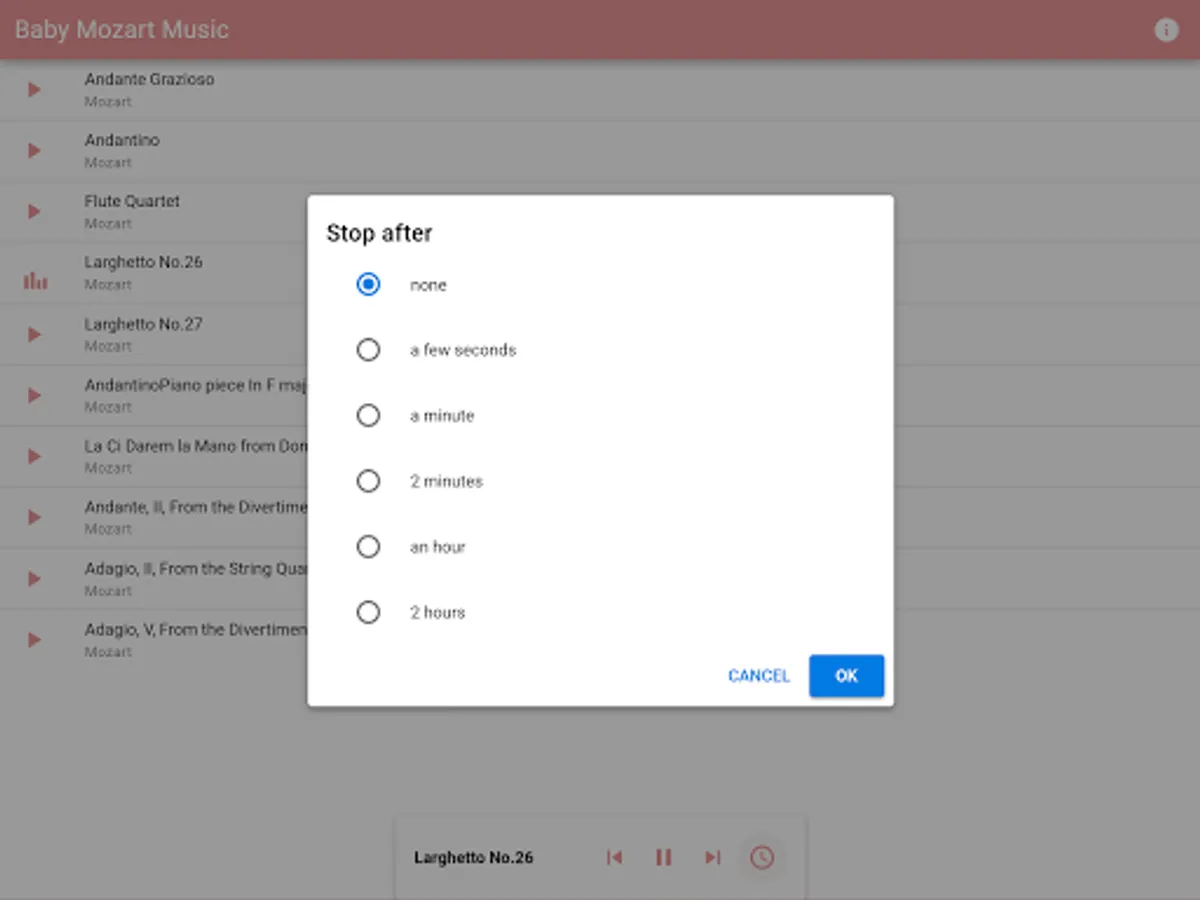
Task: Play Larghetto No.27 track
Action: pos(34,334)
